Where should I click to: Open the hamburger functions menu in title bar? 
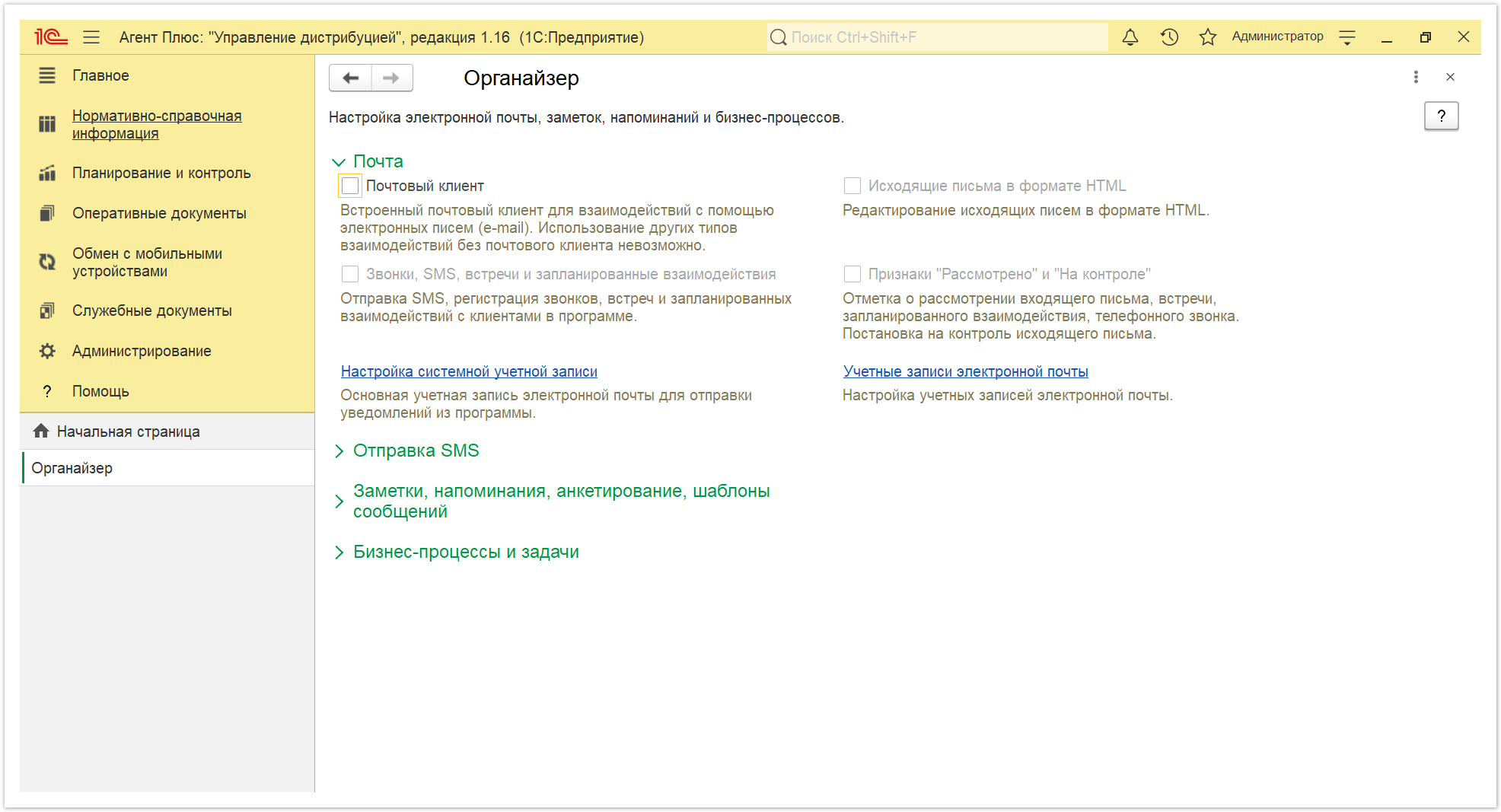91,37
